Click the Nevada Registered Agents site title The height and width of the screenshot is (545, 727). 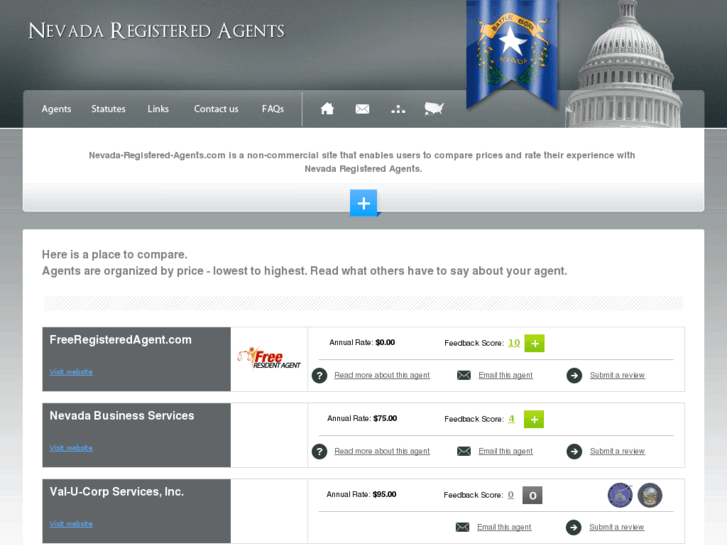click(x=156, y=31)
